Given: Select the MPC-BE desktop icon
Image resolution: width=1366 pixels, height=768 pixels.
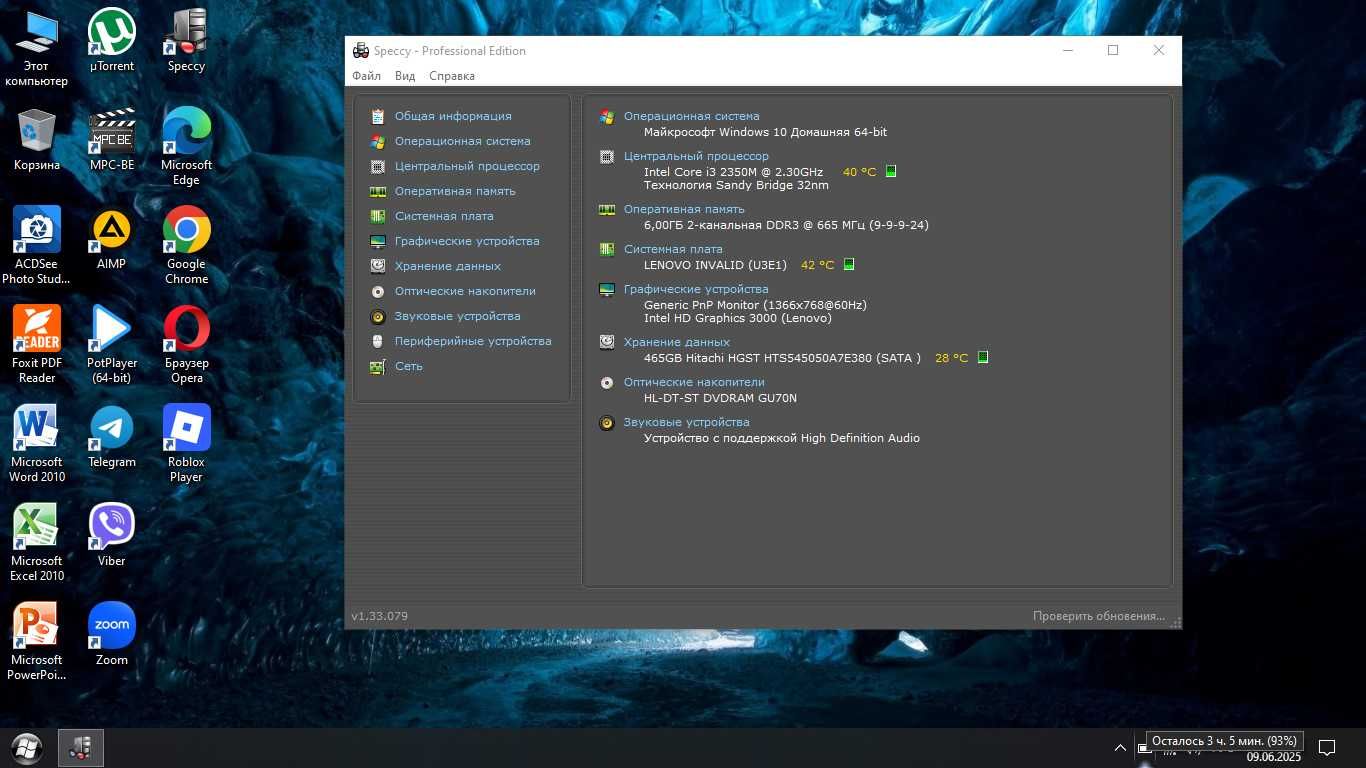Looking at the screenshot, I should 111,140.
